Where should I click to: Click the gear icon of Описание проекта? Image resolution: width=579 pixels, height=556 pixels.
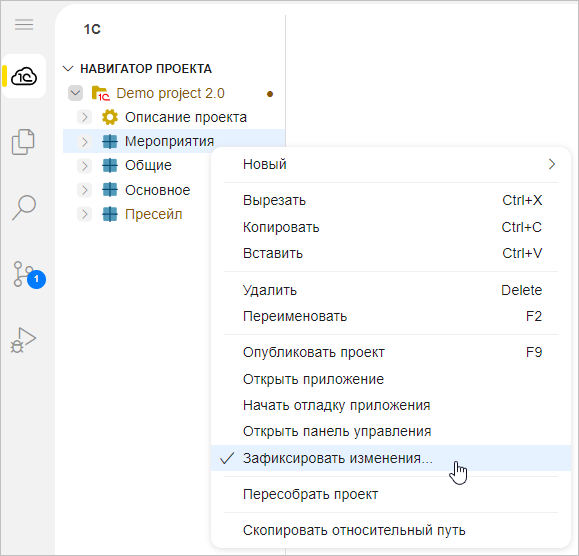click(110, 117)
